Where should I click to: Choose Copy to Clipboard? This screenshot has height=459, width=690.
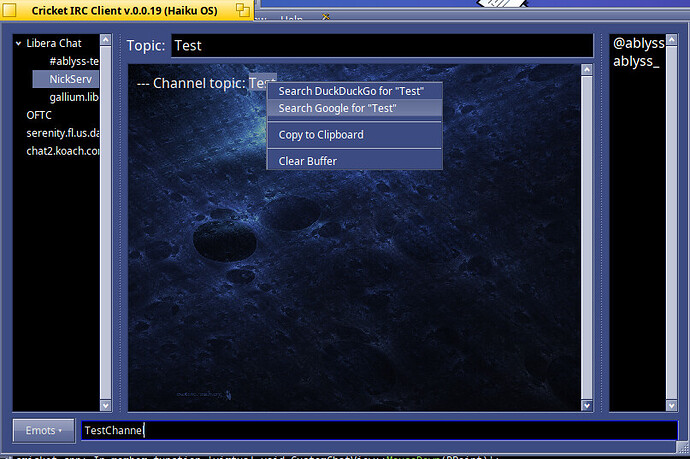[354, 135]
